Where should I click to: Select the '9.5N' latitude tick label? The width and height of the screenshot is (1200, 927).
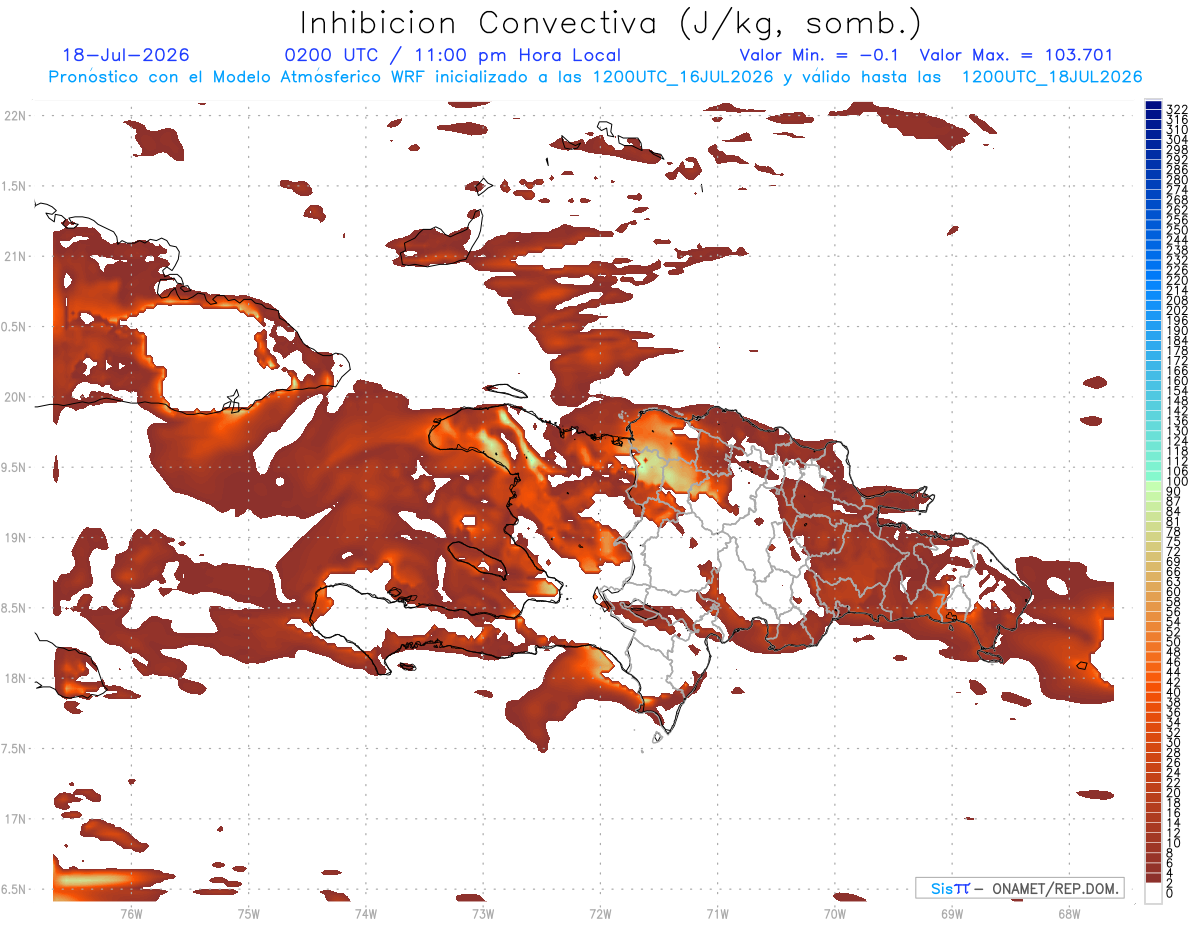[x=15, y=467]
